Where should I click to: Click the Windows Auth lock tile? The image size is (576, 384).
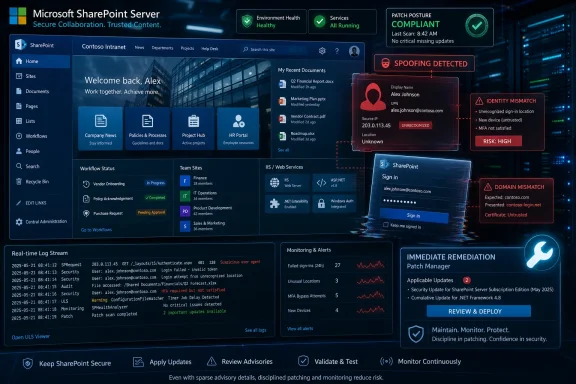click(x=334, y=204)
